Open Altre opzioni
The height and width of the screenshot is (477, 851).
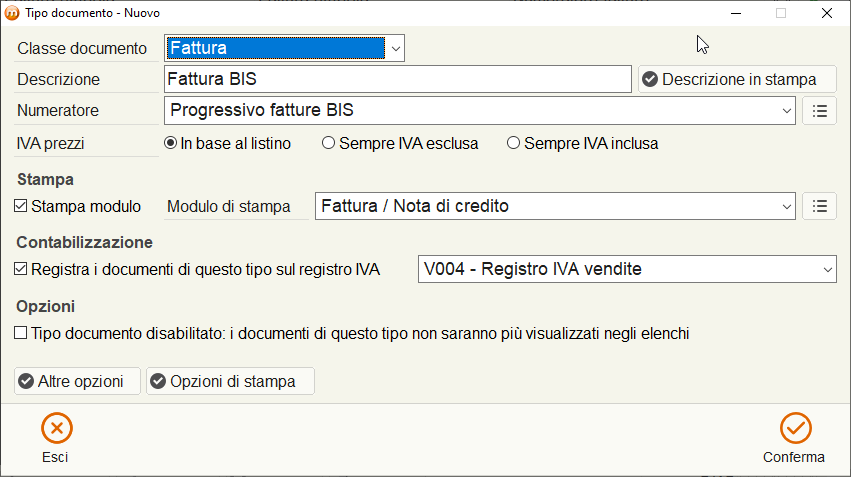click(x=77, y=381)
